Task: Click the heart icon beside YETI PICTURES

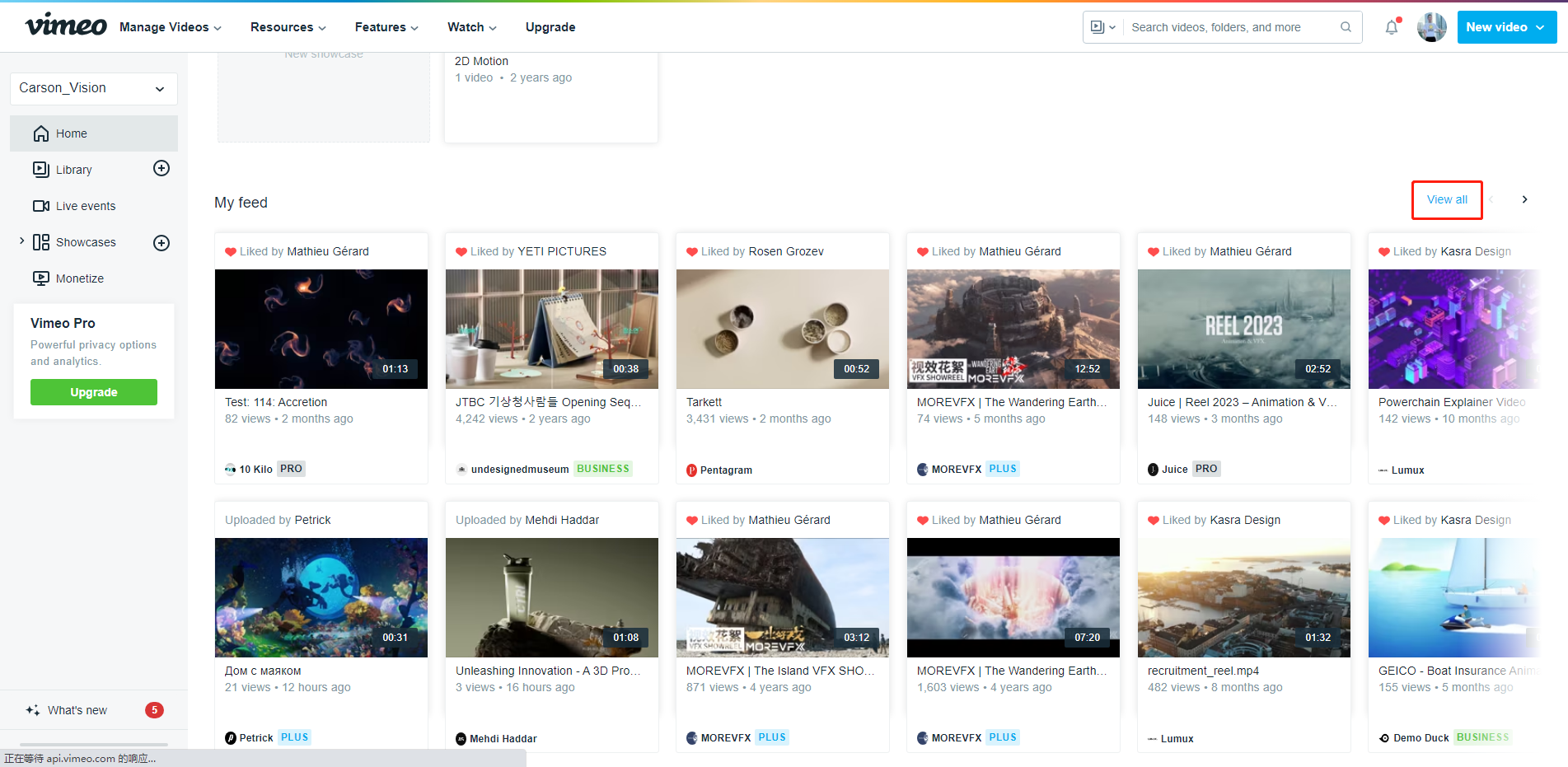Action: 461,251
